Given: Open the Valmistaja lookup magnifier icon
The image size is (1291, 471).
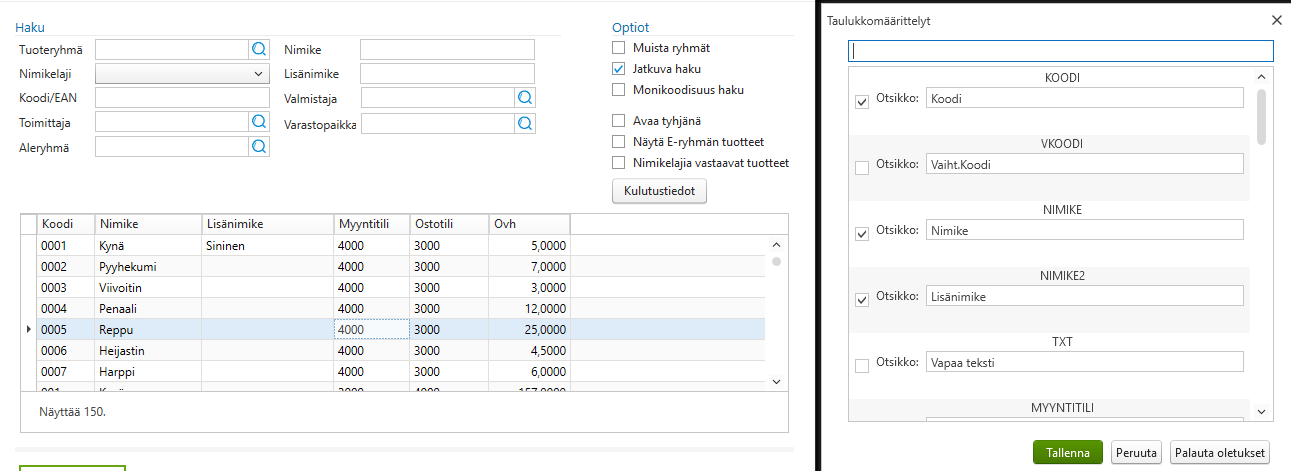Looking at the screenshot, I should click(x=525, y=98).
